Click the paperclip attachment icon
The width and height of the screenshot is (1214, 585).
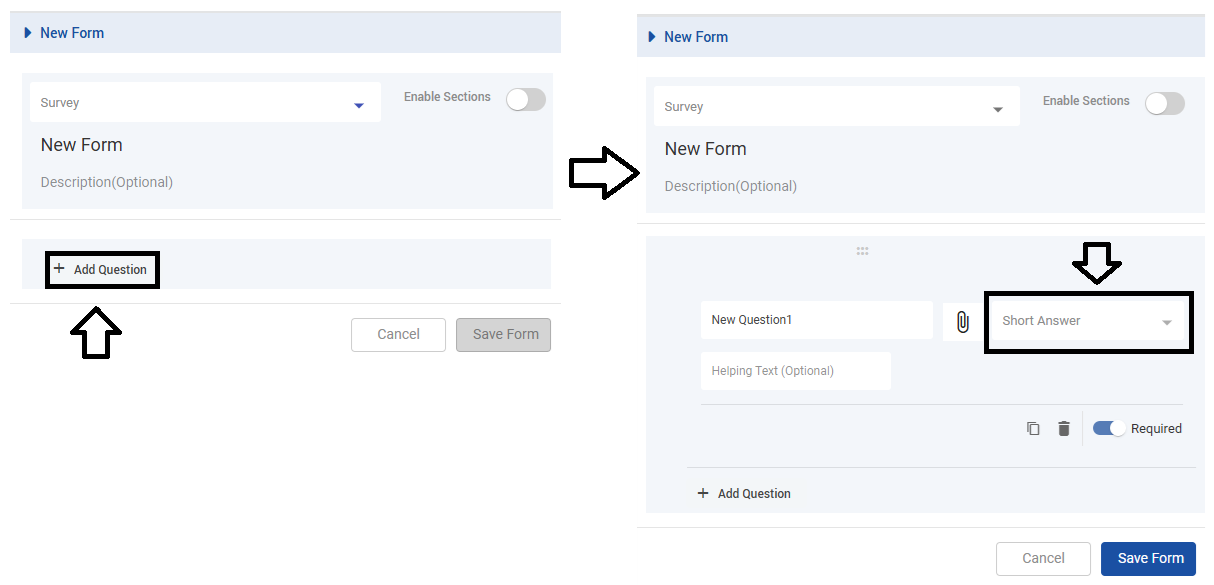point(962,322)
